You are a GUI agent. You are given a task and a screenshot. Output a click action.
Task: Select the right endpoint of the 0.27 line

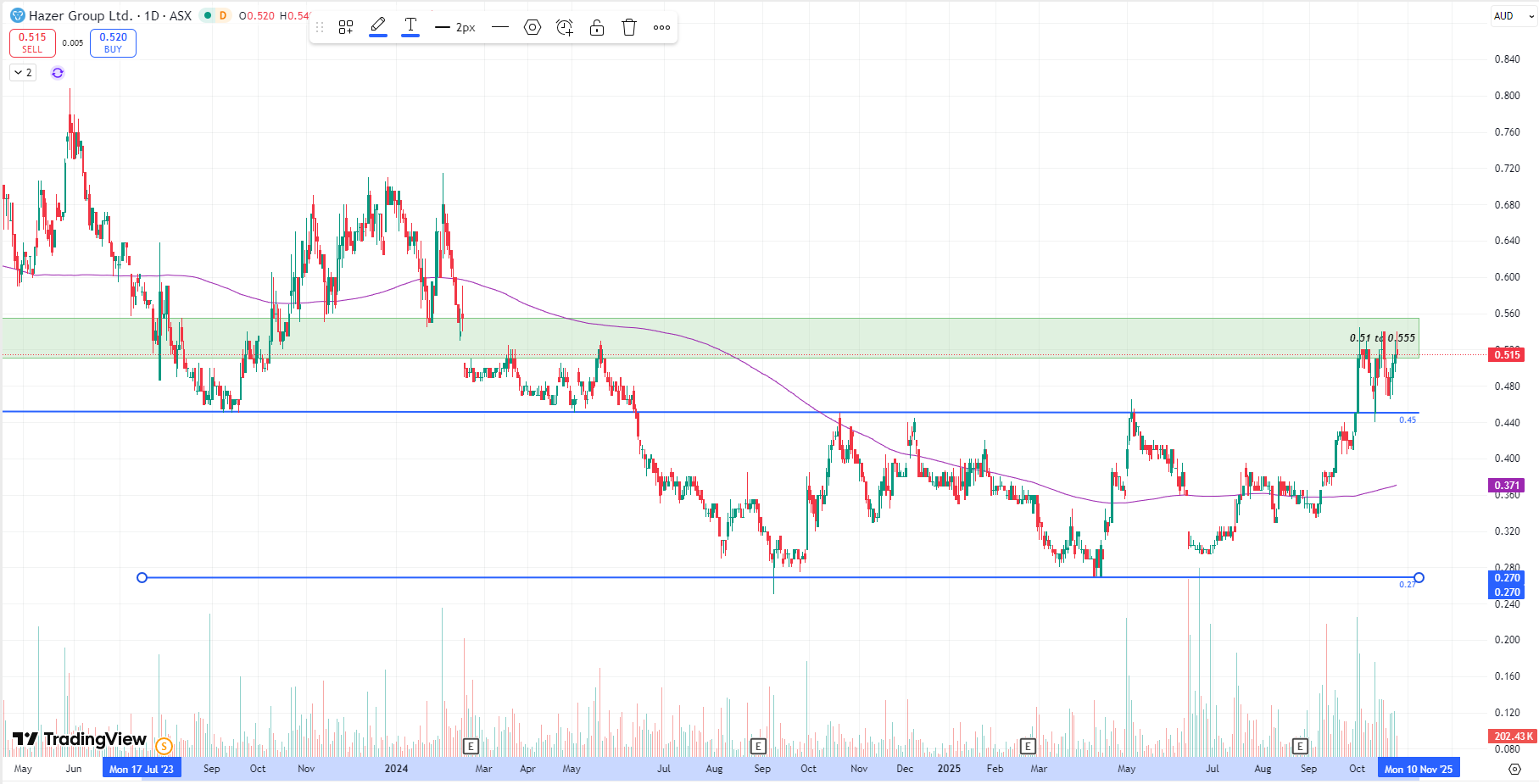(x=1419, y=578)
